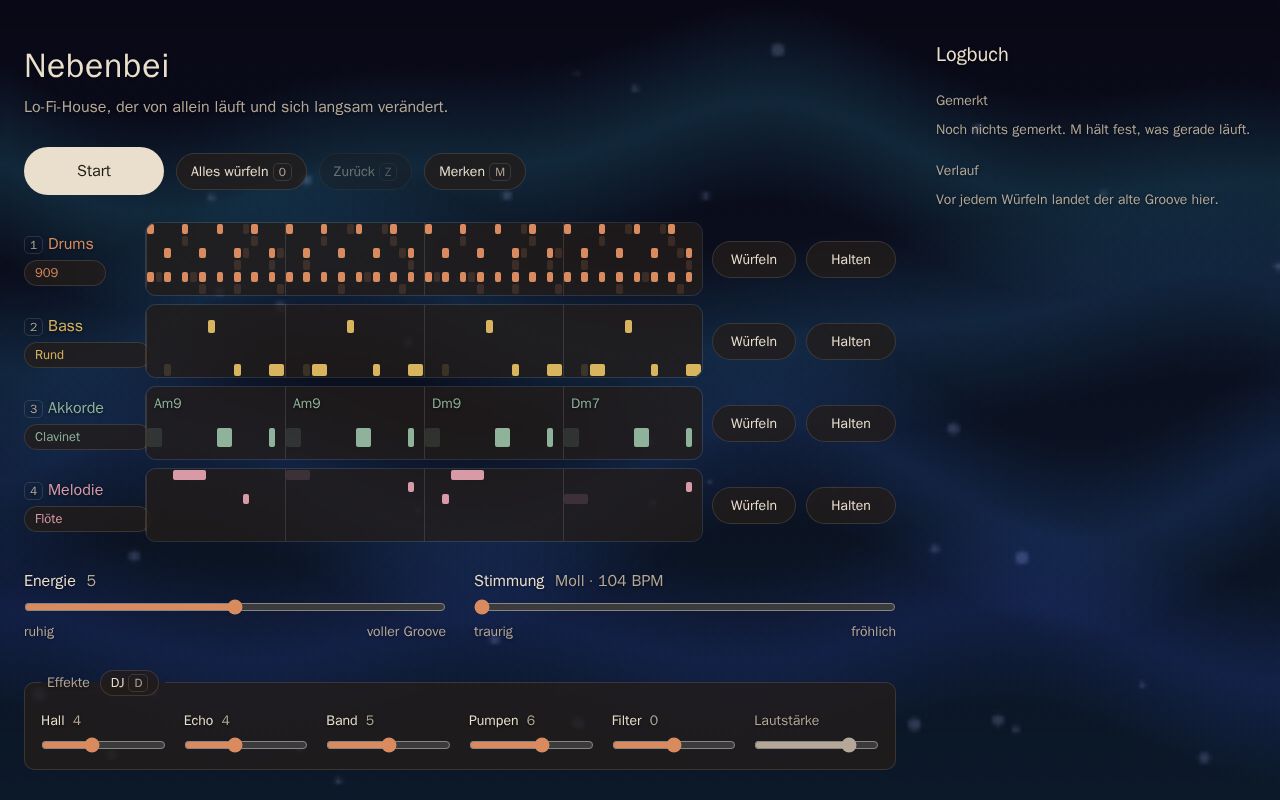The image size is (1280, 800).
Task: Click the "Moll · 104 BPM" value
Action: (609, 581)
